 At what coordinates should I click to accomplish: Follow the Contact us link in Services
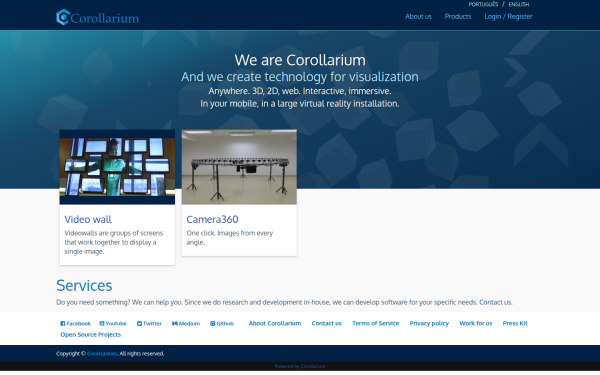coord(495,302)
